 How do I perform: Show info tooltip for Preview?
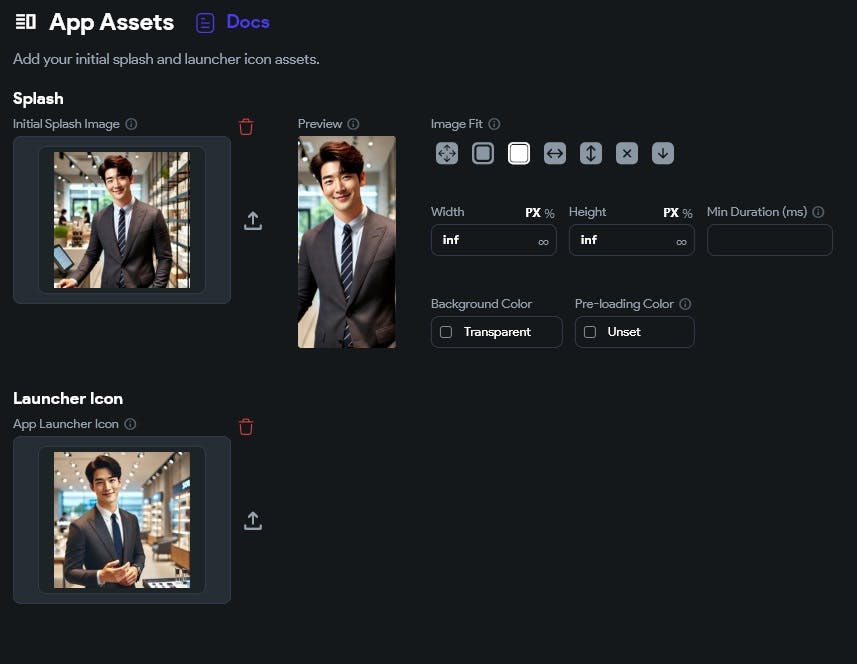tap(354, 124)
